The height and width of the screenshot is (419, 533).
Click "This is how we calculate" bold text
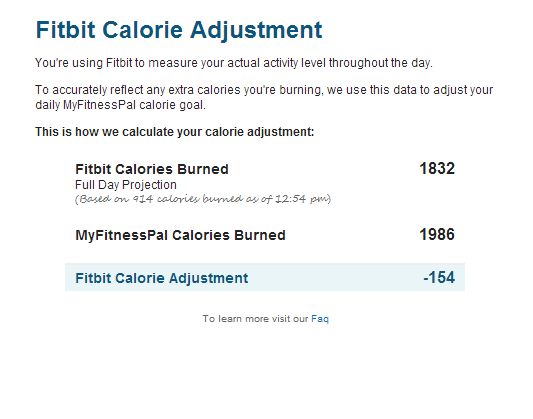point(175,132)
